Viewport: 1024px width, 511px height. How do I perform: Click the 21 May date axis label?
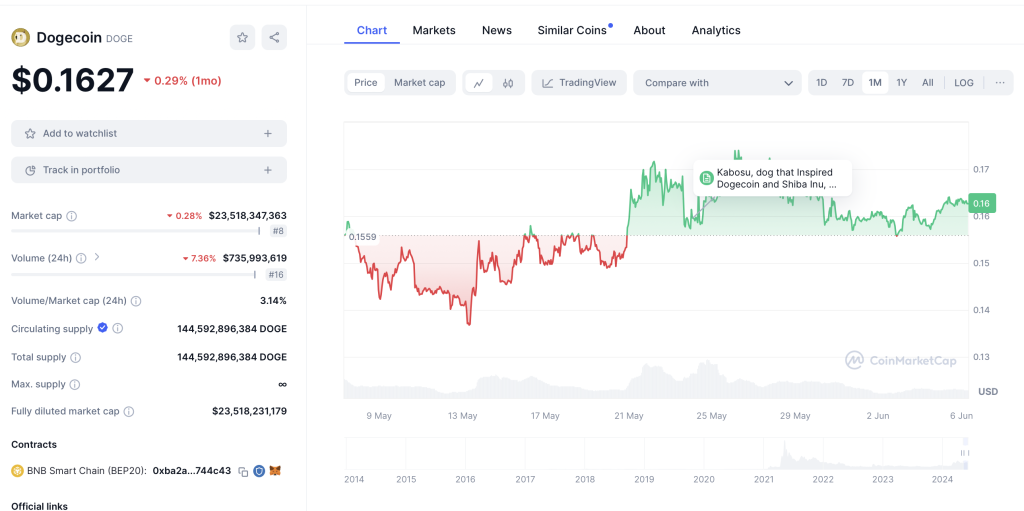pos(629,416)
